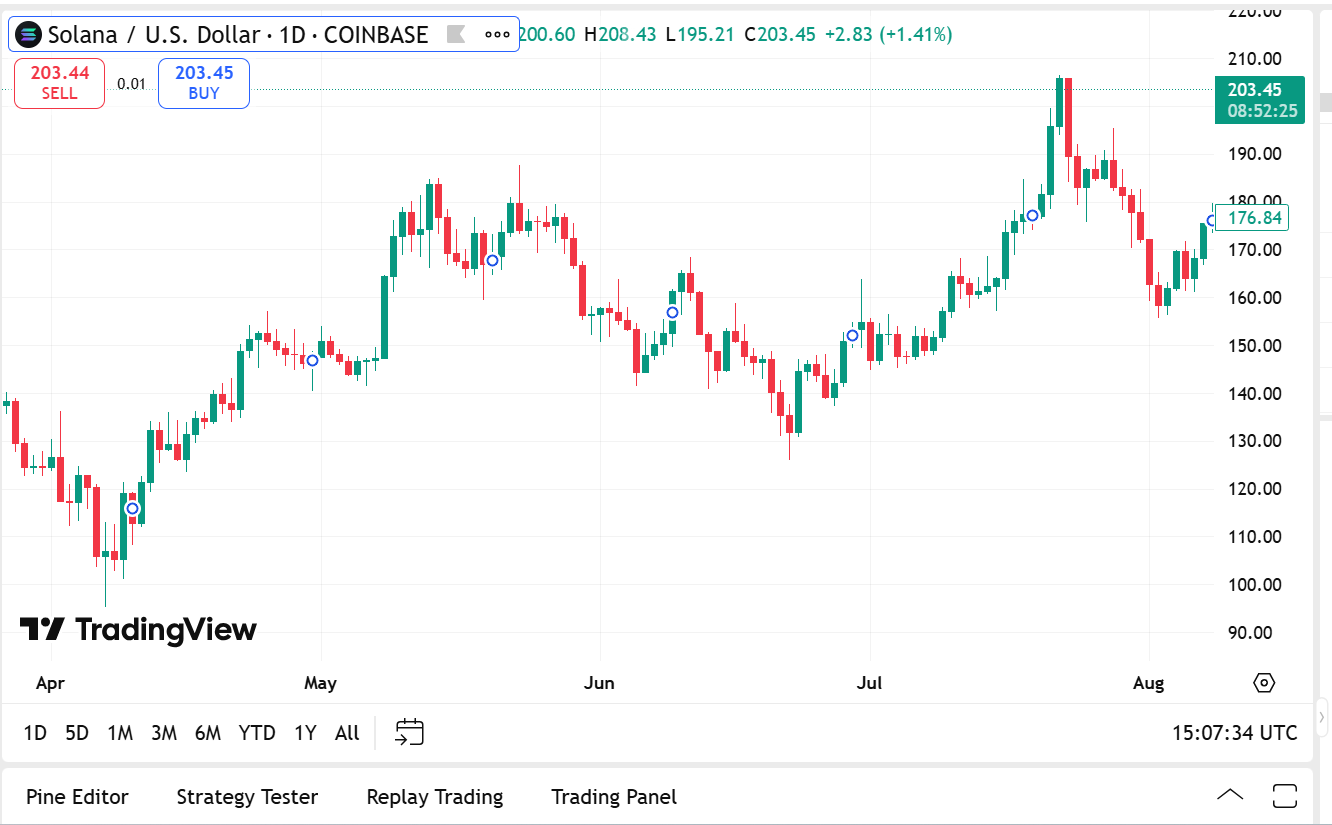This screenshot has height=825, width=1332.
Task: Click the BUY 203.45 button
Action: 204,83
